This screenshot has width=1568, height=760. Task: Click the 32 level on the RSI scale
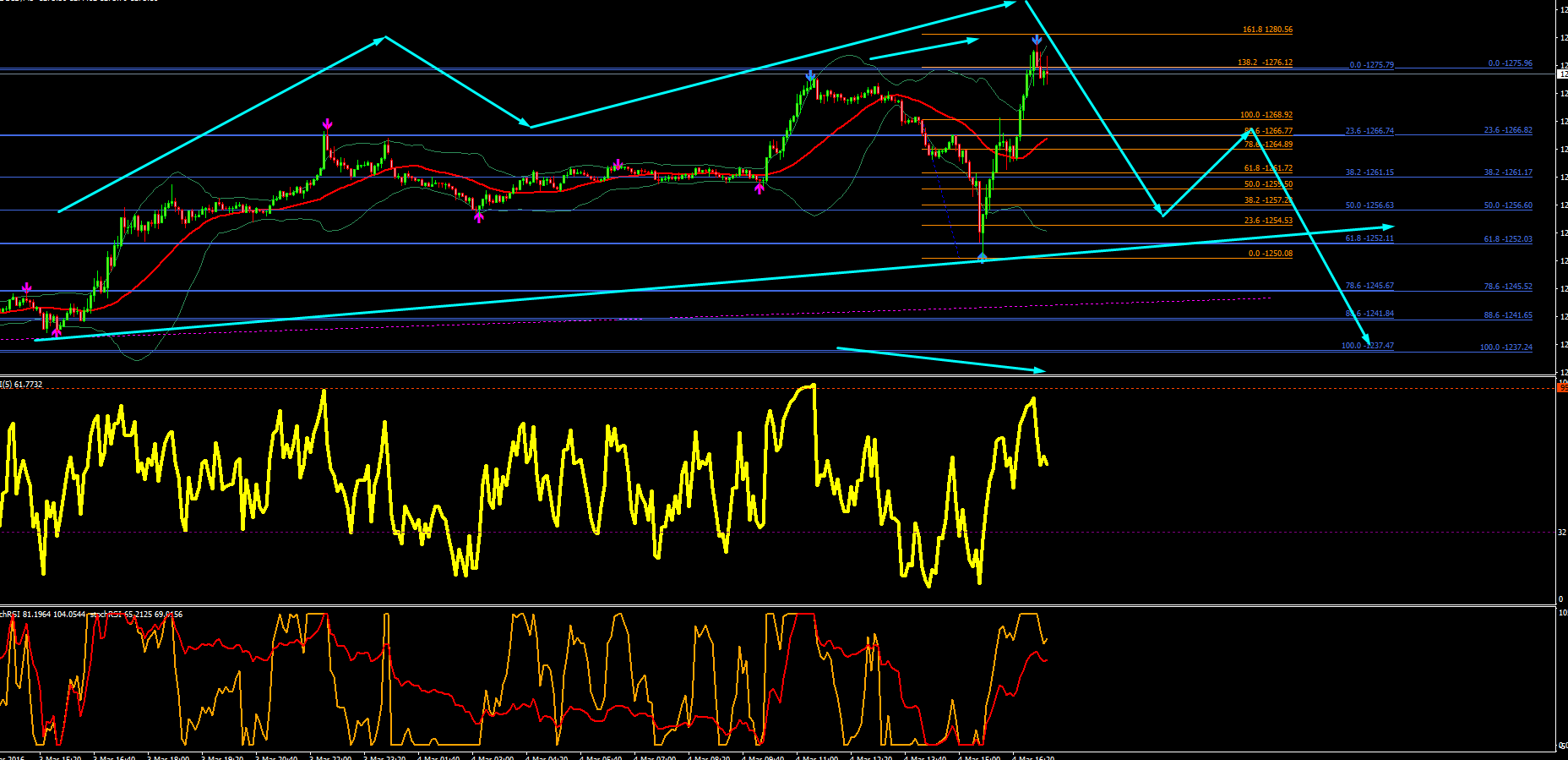point(1562,533)
